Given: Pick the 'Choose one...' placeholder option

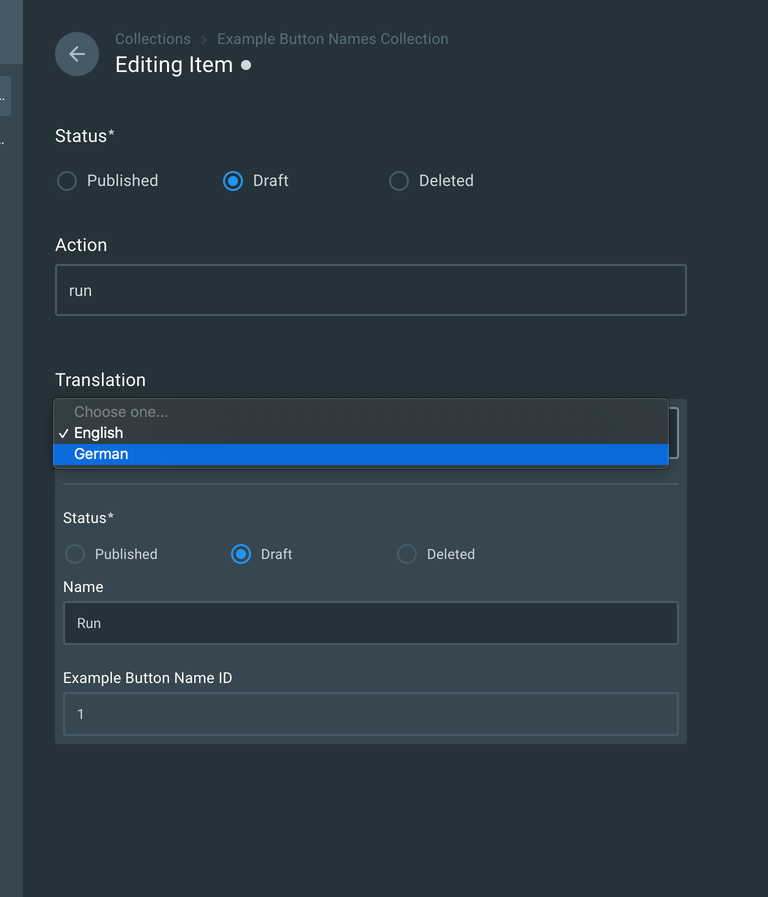Looking at the screenshot, I should coord(121,412).
